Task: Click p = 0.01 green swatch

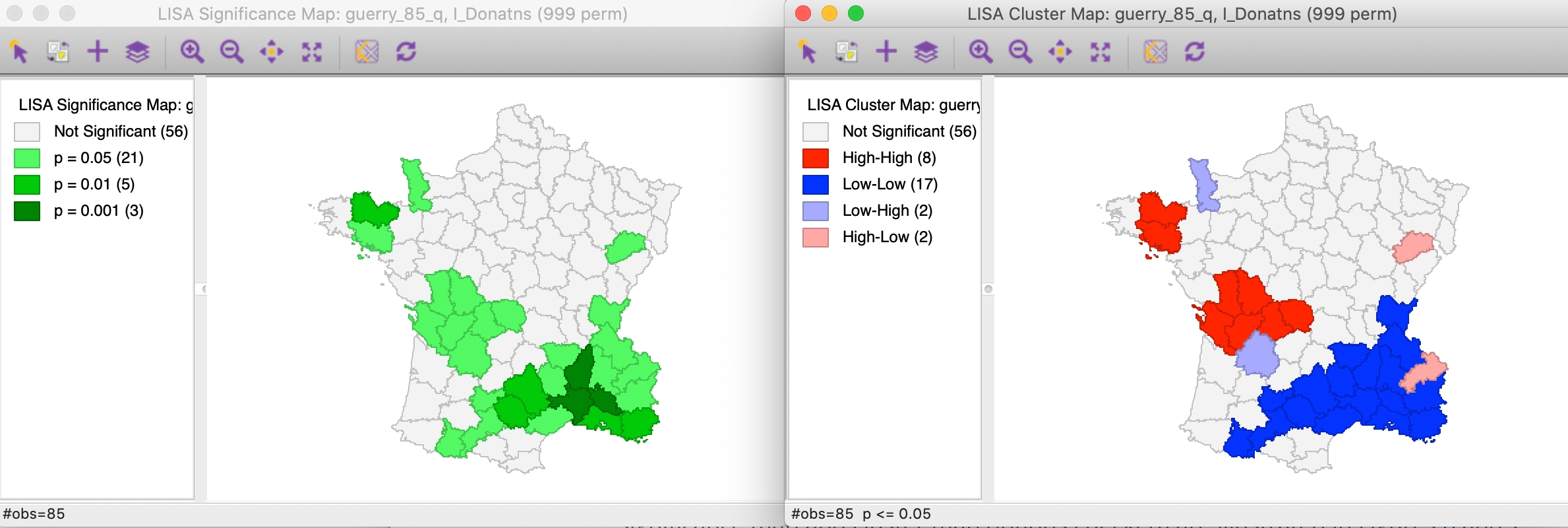Action: 27,185
